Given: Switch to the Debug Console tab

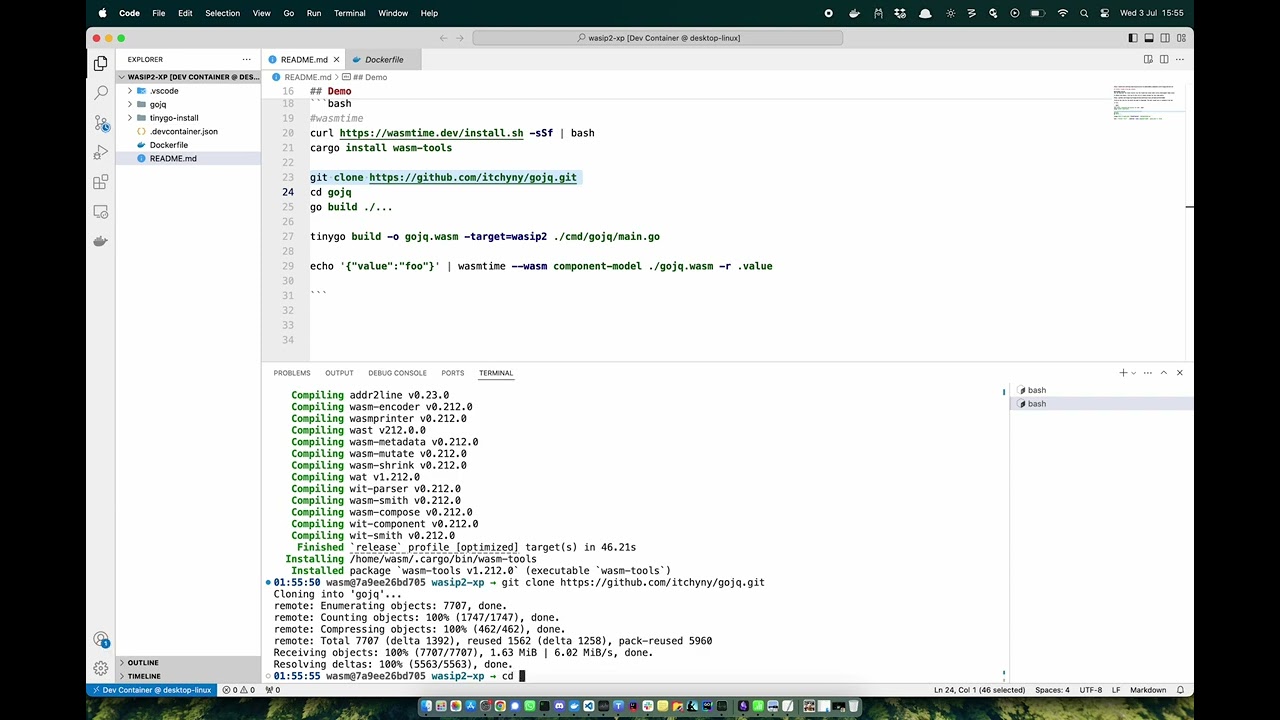Looking at the screenshot, I should [x=397, y=373].
